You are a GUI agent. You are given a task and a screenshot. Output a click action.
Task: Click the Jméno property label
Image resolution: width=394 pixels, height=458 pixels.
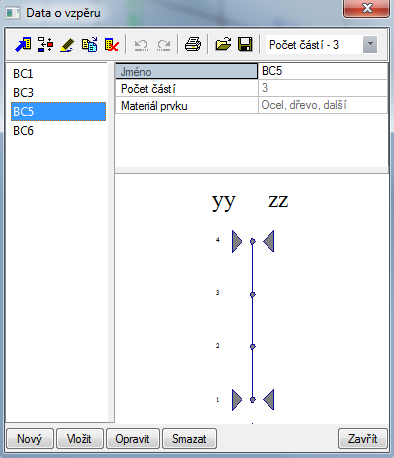(187, 71)
